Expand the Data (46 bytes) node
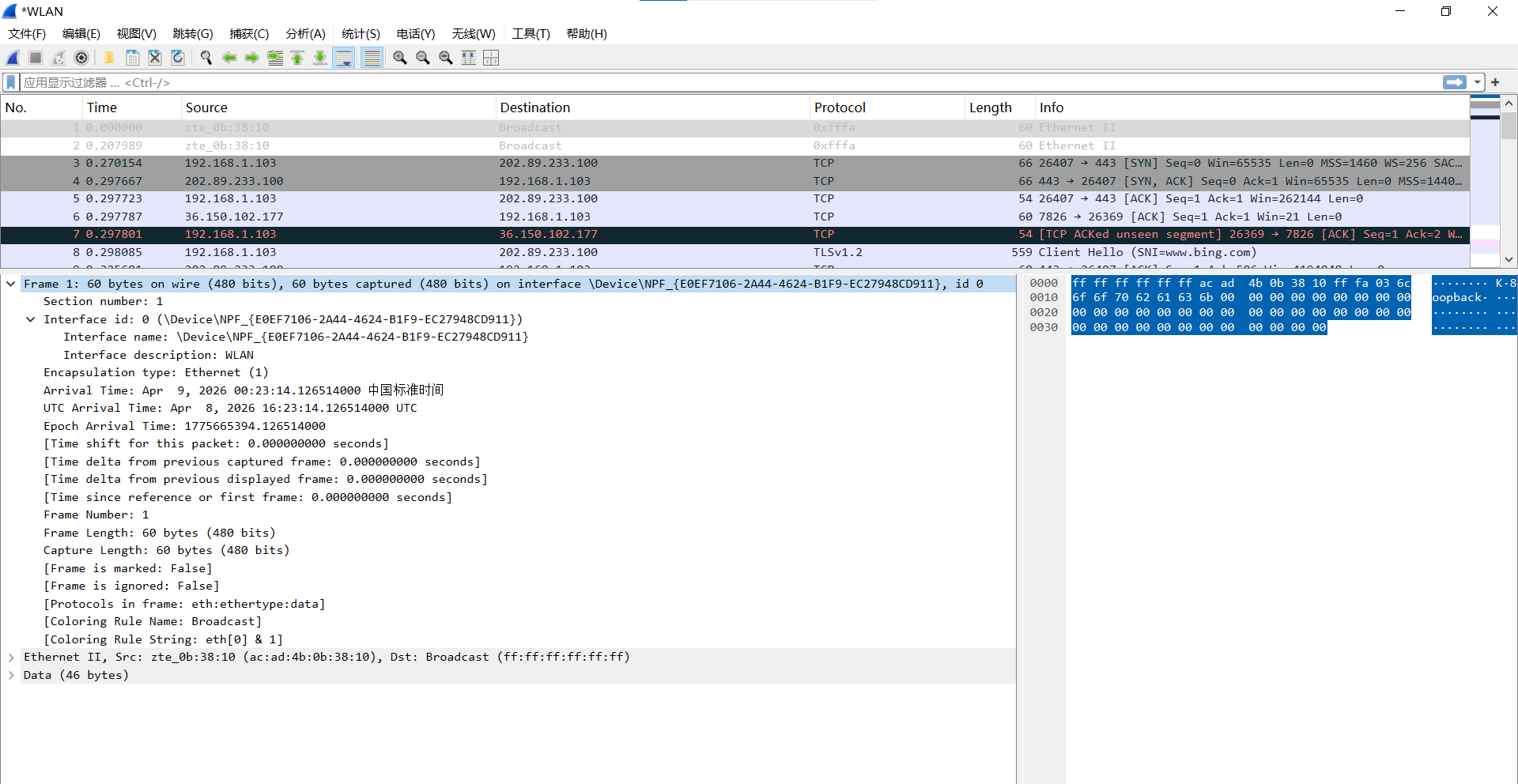The image size is (1518, 784). pyautogui.click(x=11, y=675)
